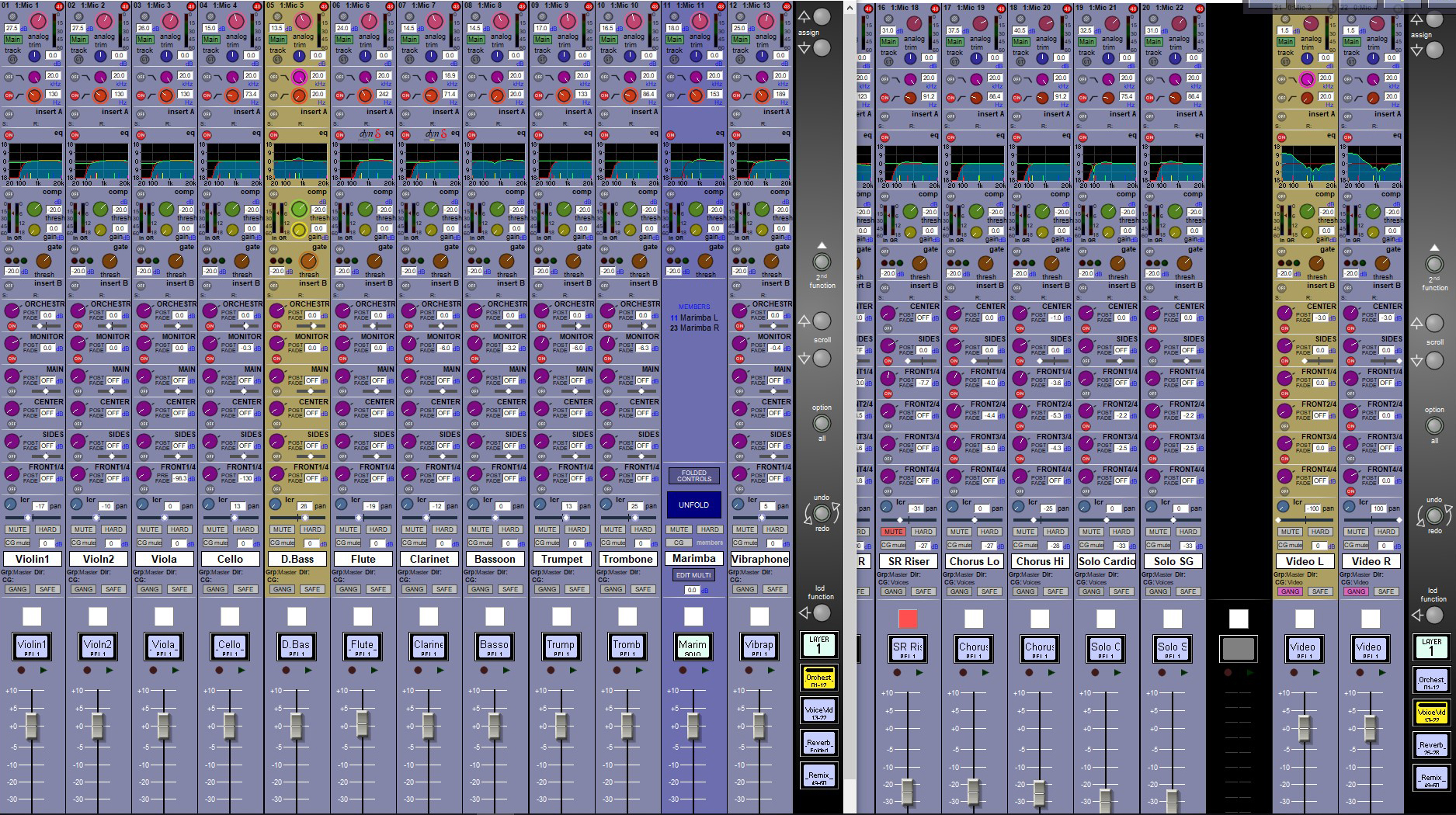Click the SAFE button on the Trombone channel

[643, 589]
